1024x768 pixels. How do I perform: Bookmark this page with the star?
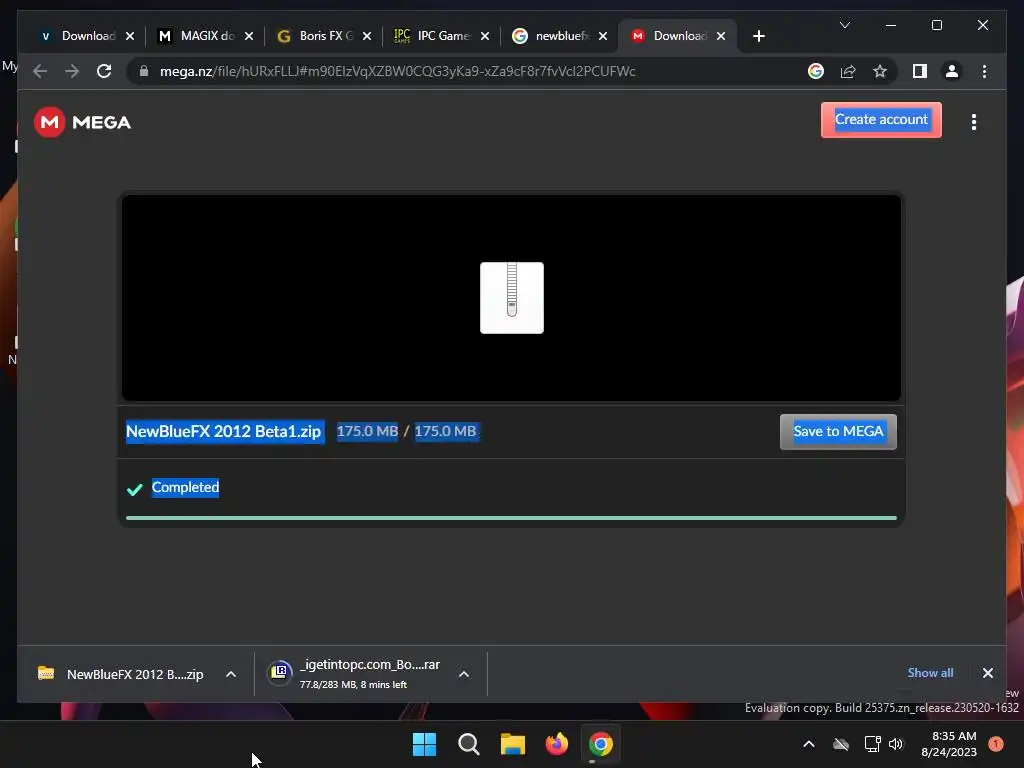click(x=880, y=71)
